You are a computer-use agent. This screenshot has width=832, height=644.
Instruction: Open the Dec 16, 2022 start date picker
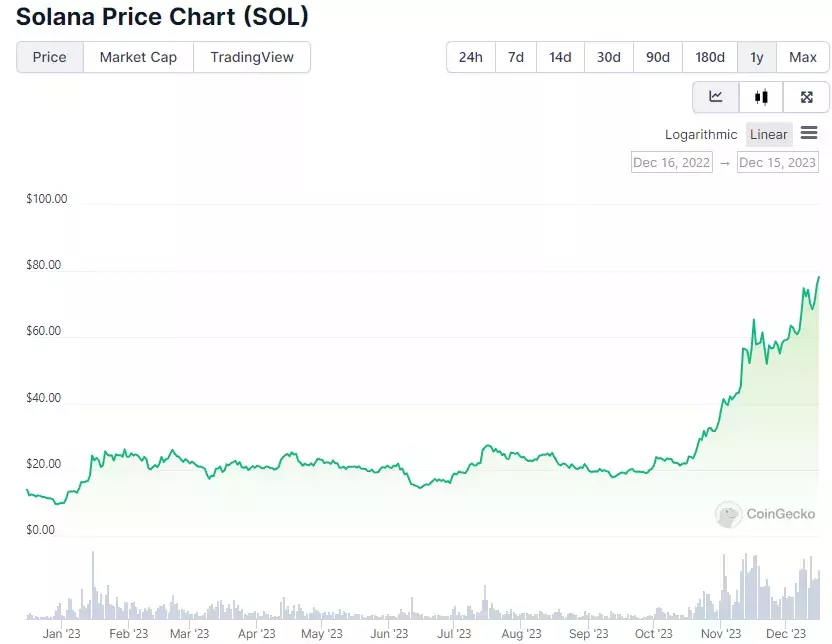click(x=672, y=162)
